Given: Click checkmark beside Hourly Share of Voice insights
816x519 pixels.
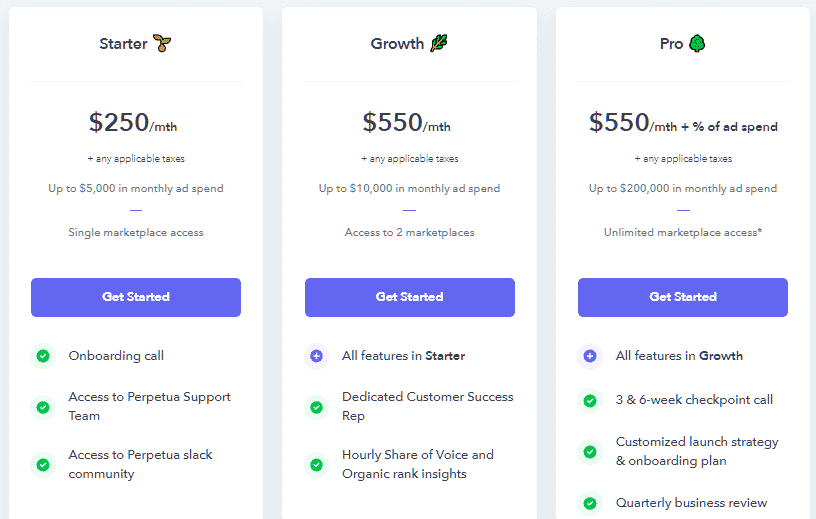Looking at the screenshot, I should pyautogui.click(x=316, y=464).
